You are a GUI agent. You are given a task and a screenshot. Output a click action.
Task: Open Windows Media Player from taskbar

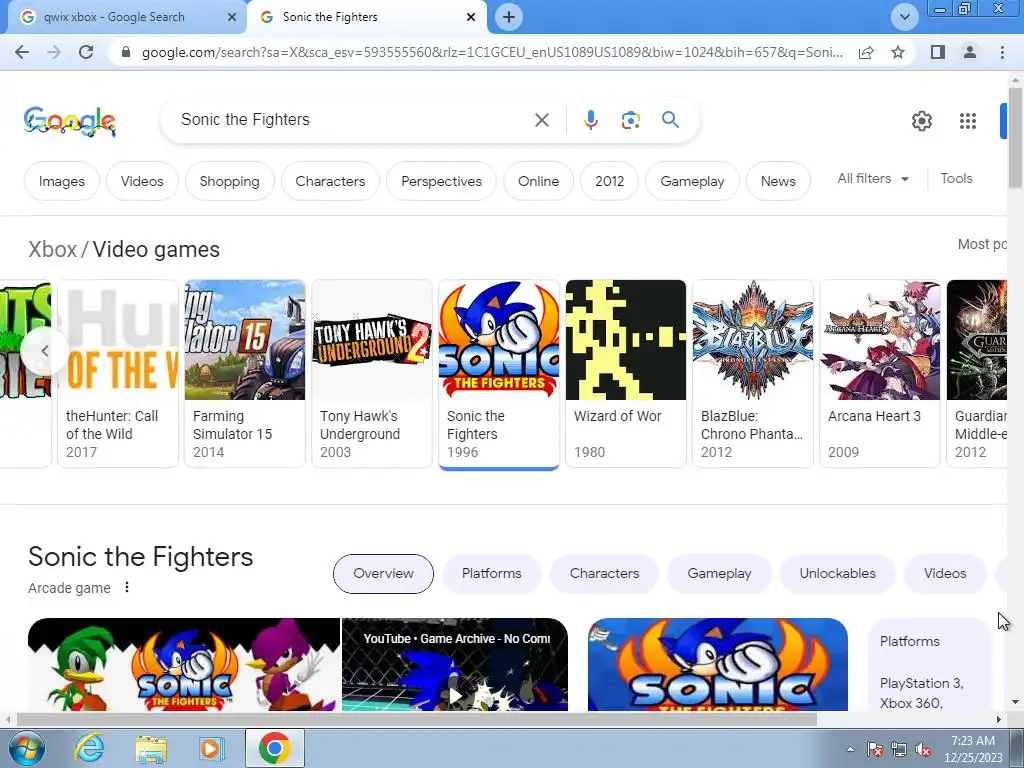coord(211,748)
